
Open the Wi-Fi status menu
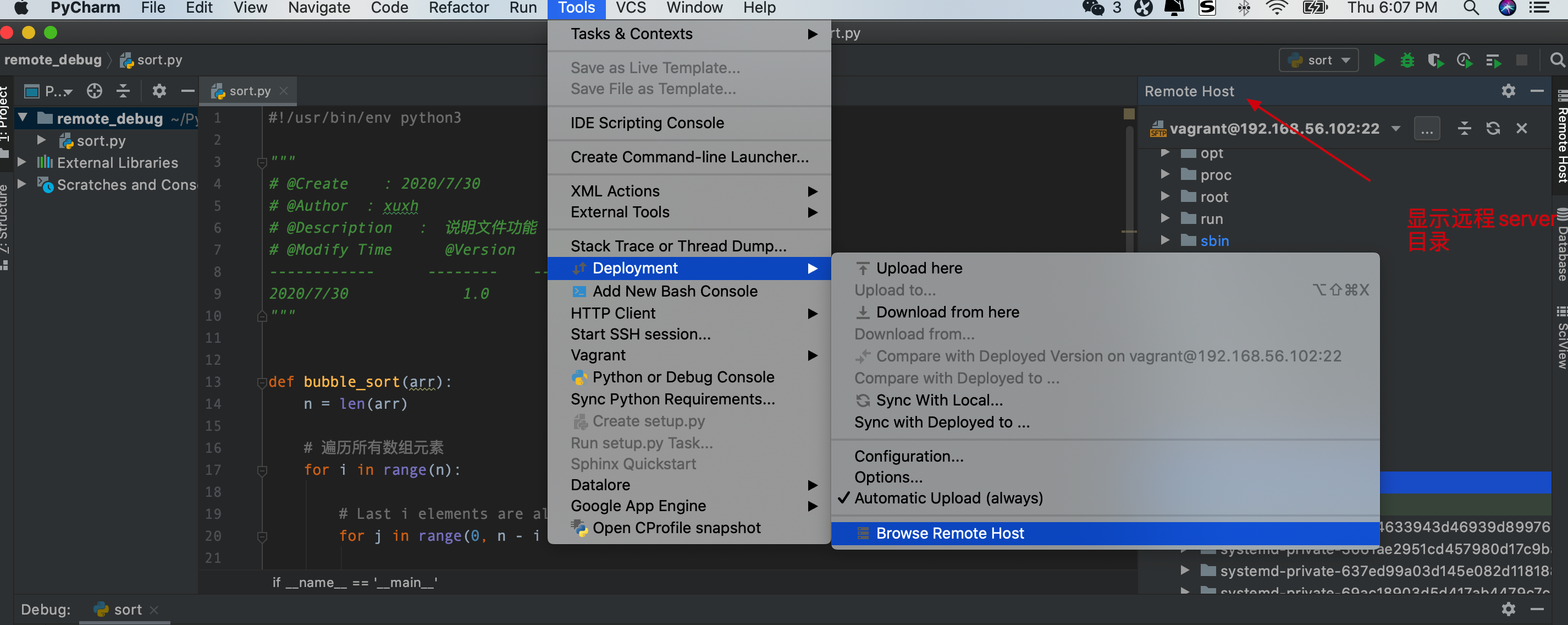pyautogui.click(x=1277, y=8)
